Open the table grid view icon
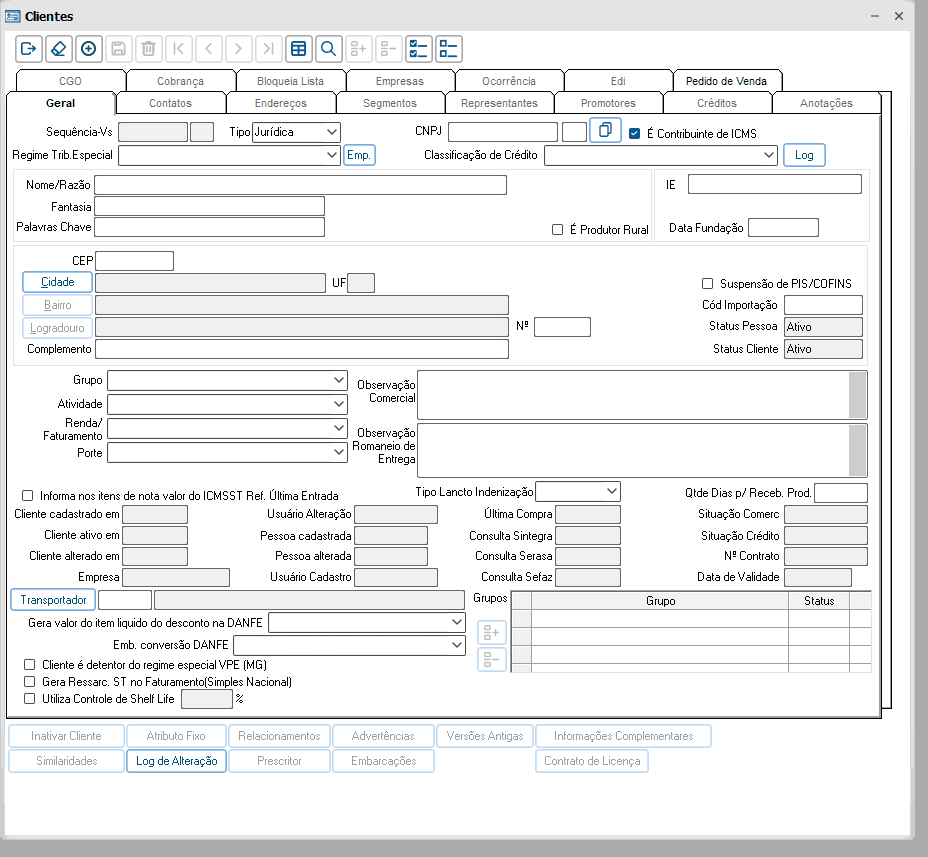 click(297, 48)
